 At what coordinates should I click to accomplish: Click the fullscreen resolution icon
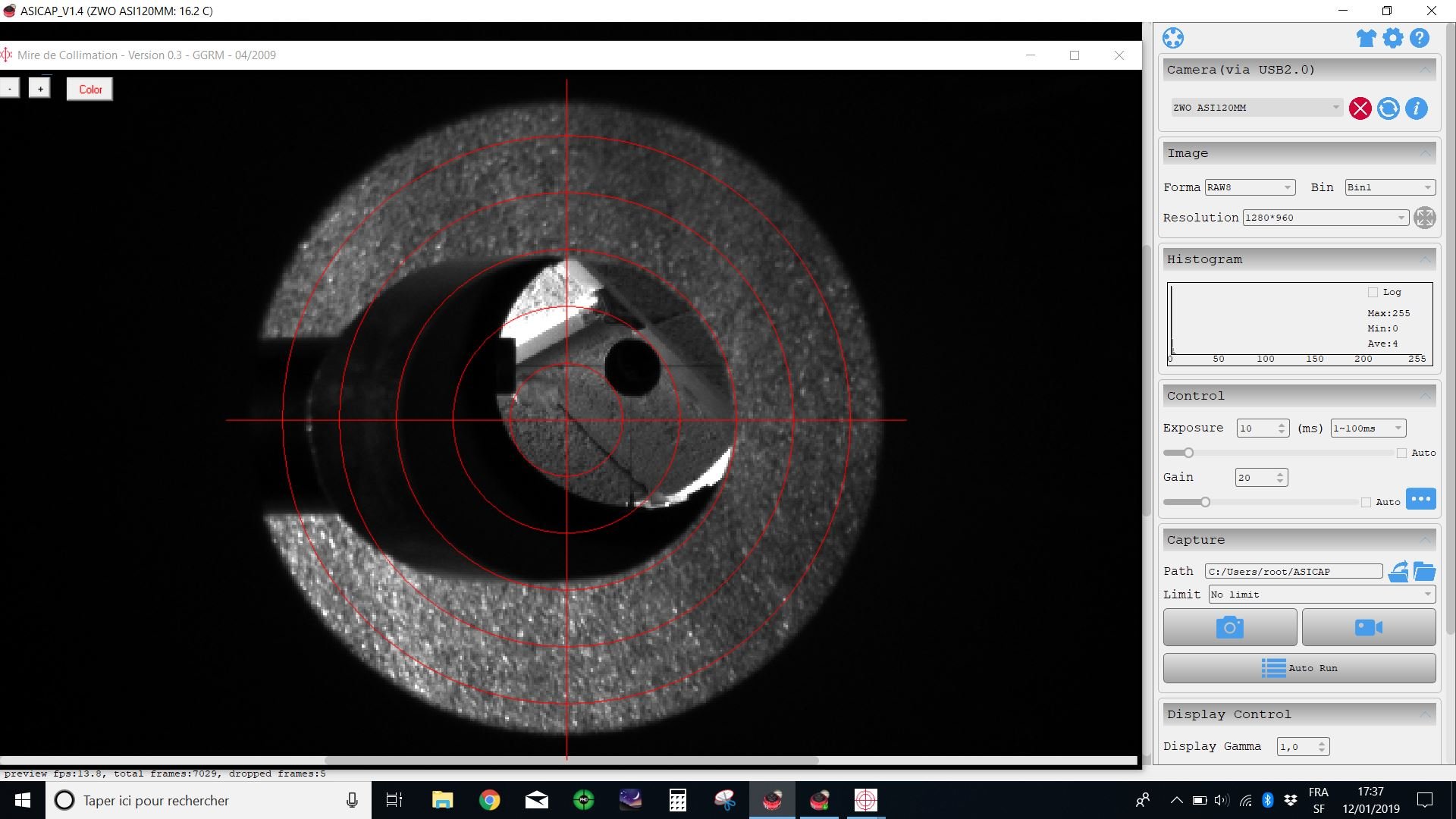tap(1424, 218)
